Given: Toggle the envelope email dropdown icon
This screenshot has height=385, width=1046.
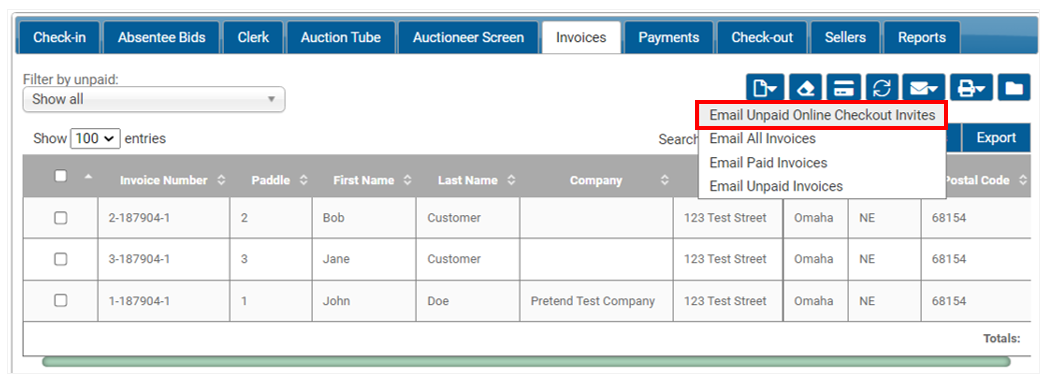Looking at the screenshot, I should click(923, 87).
